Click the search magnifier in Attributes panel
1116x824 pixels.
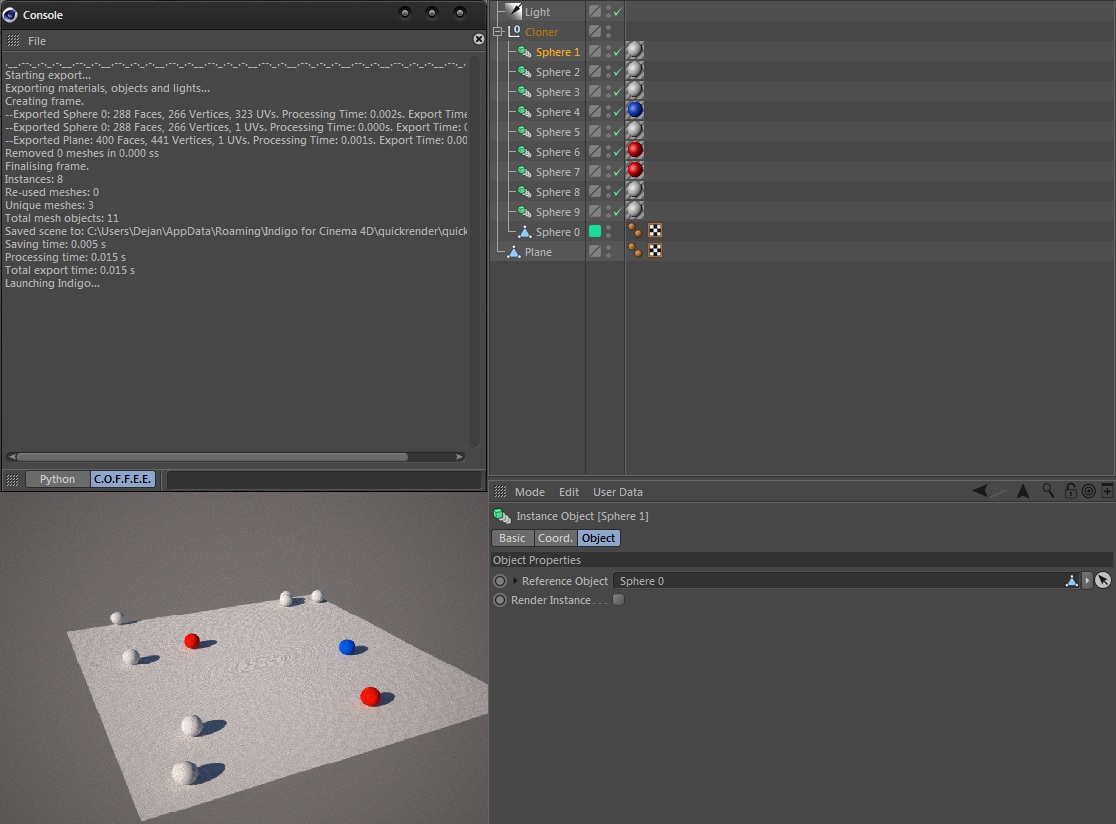(1048, 491)
